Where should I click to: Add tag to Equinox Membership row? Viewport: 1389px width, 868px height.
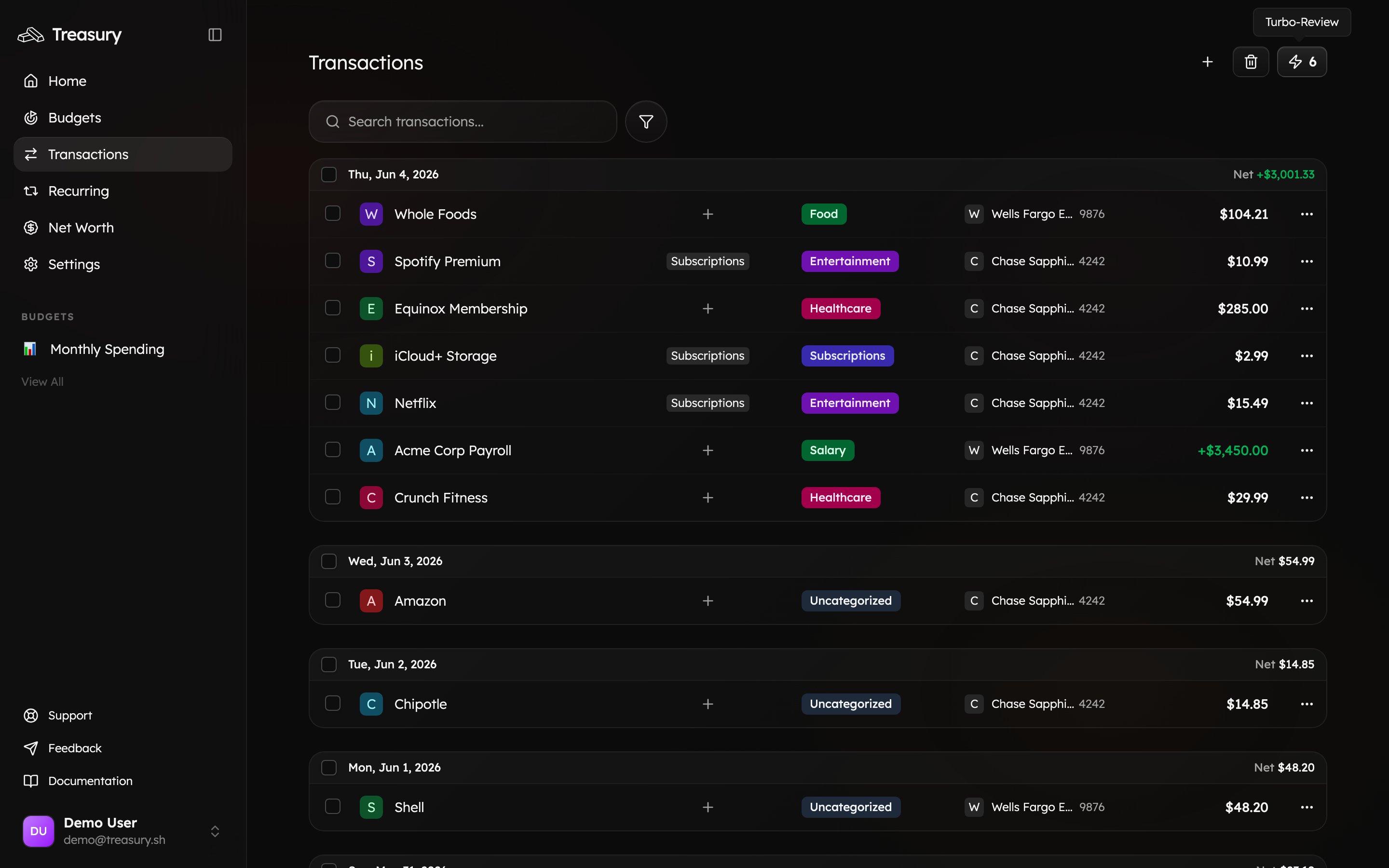click(x=708, y=309)
